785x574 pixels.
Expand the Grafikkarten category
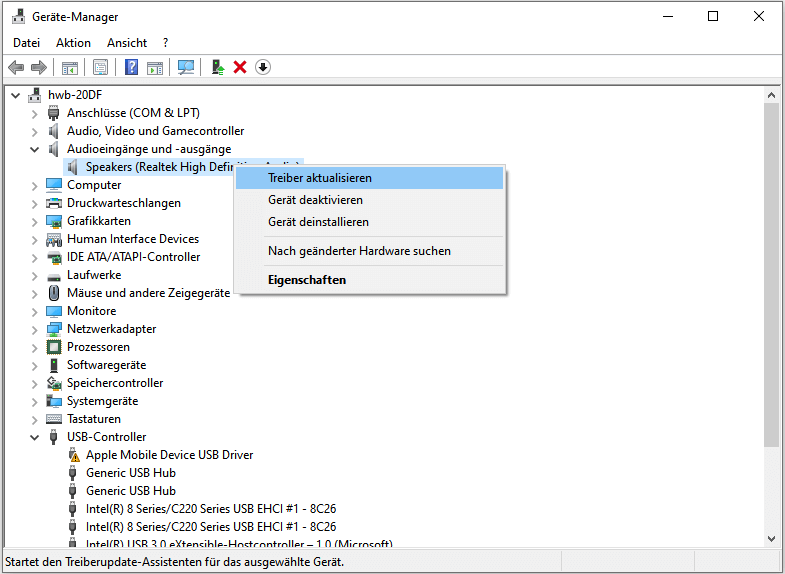click(35, 221)
